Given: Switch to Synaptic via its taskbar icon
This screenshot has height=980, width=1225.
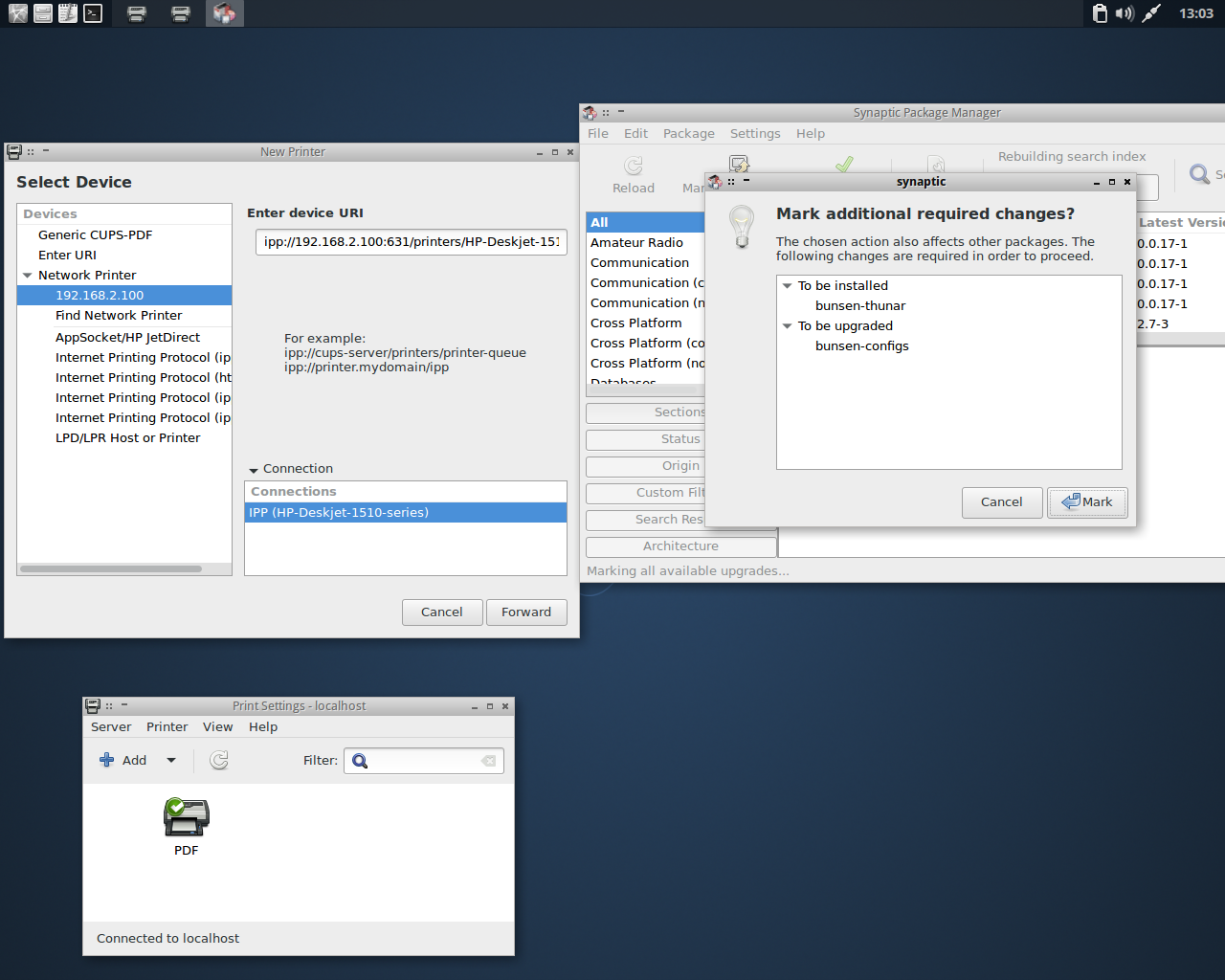Looking at the screenshot, I should pyautogui.click(x=224, y=13).
